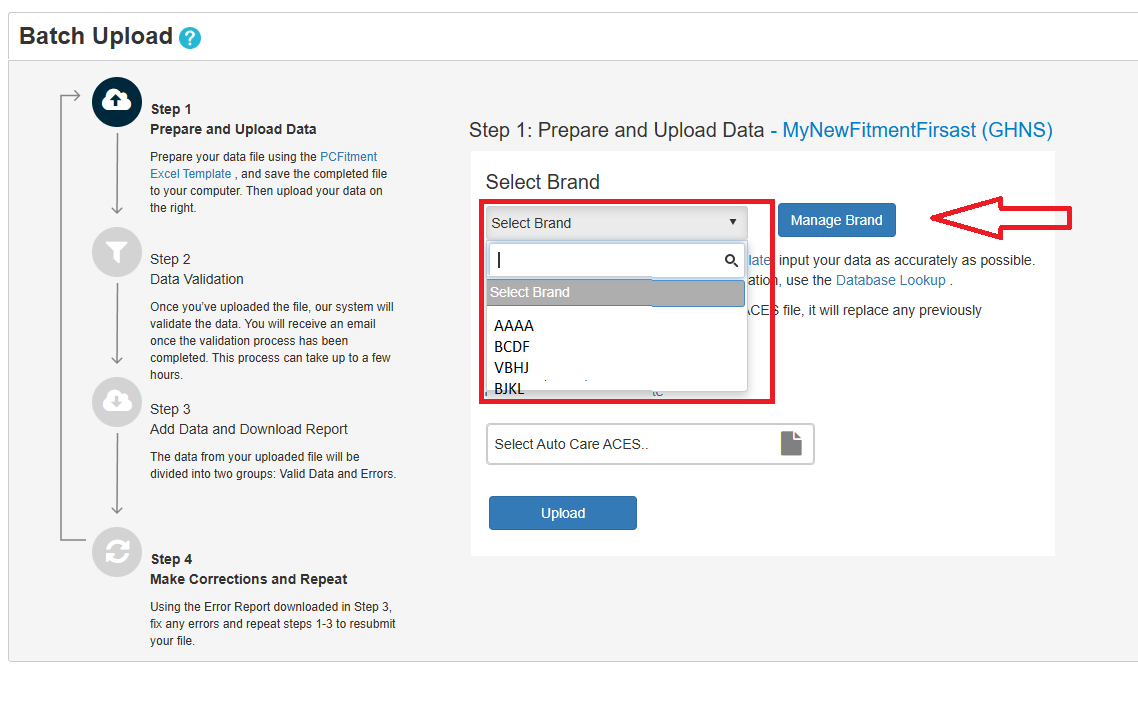Click the Step 1 cloud upload icon

116,101
